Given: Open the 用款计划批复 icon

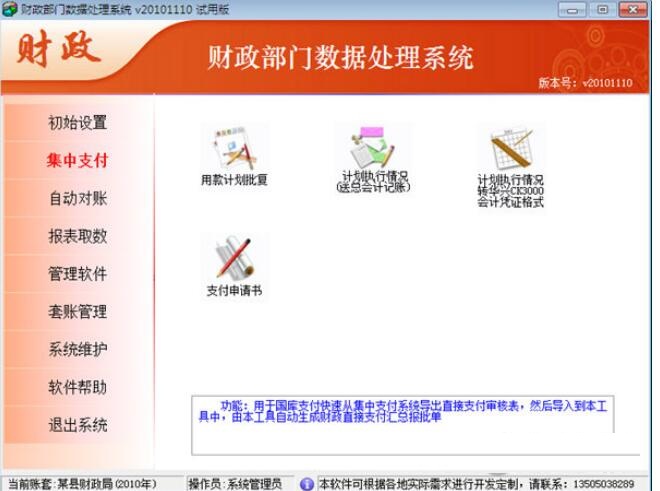Looking at the screenshot, I should tap(234, 157).
